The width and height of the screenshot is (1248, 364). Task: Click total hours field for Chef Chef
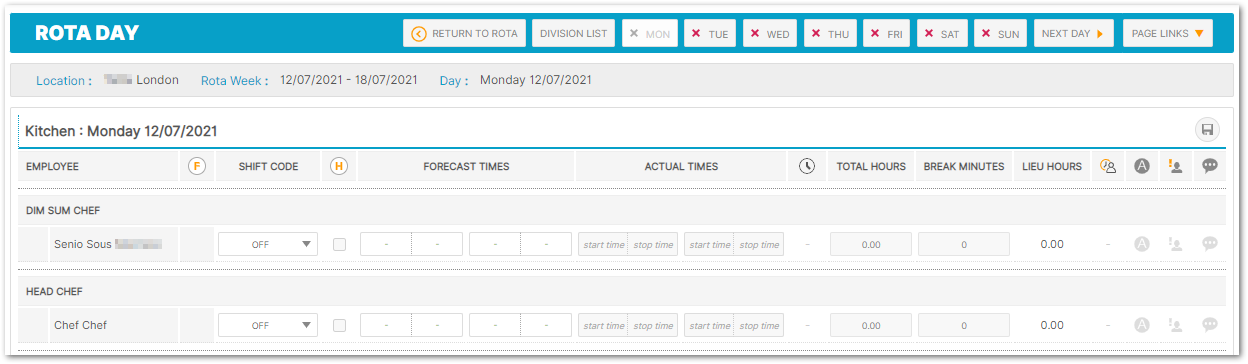[871, 326]
